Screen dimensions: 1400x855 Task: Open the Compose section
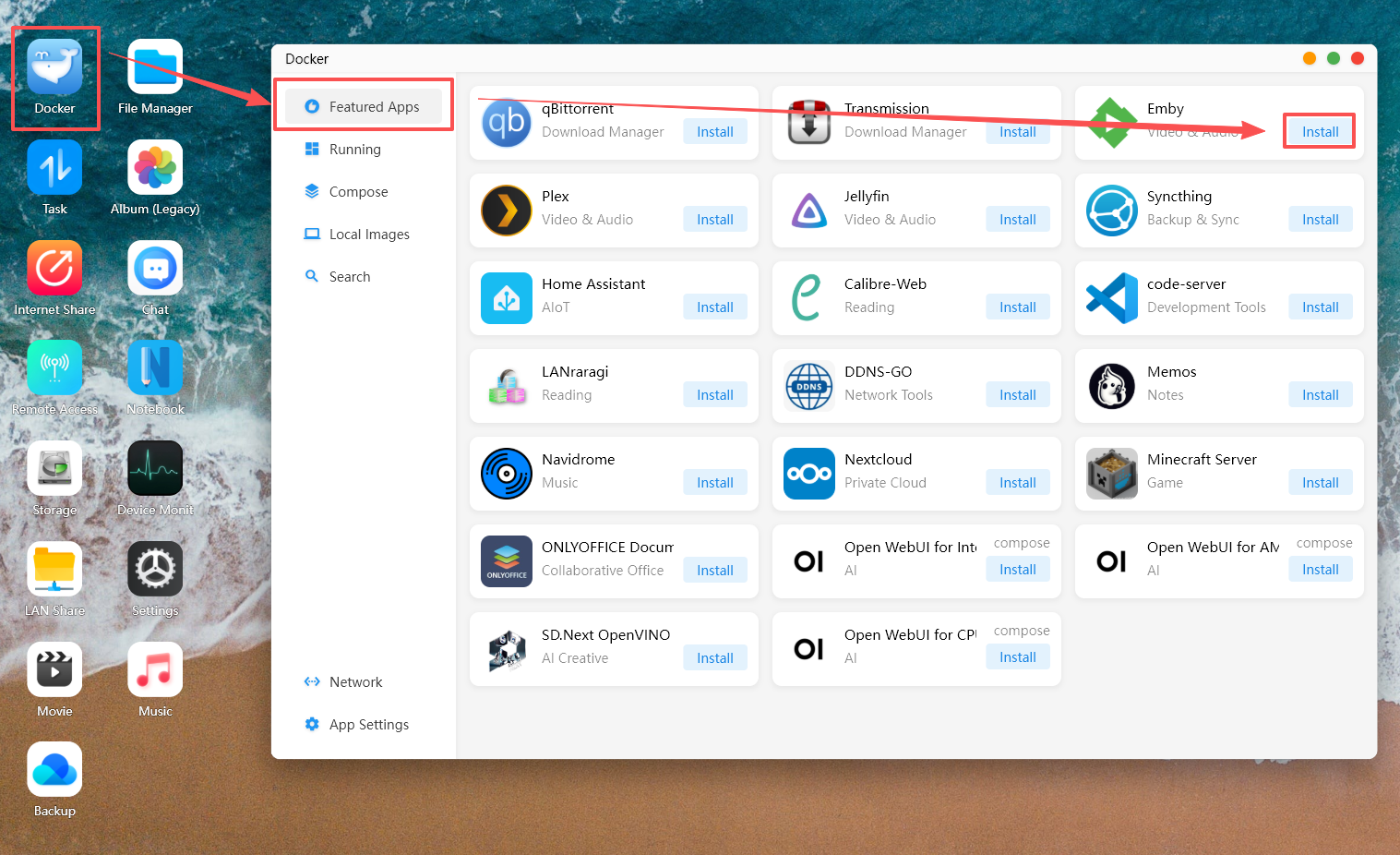click(x=364, y=191)
